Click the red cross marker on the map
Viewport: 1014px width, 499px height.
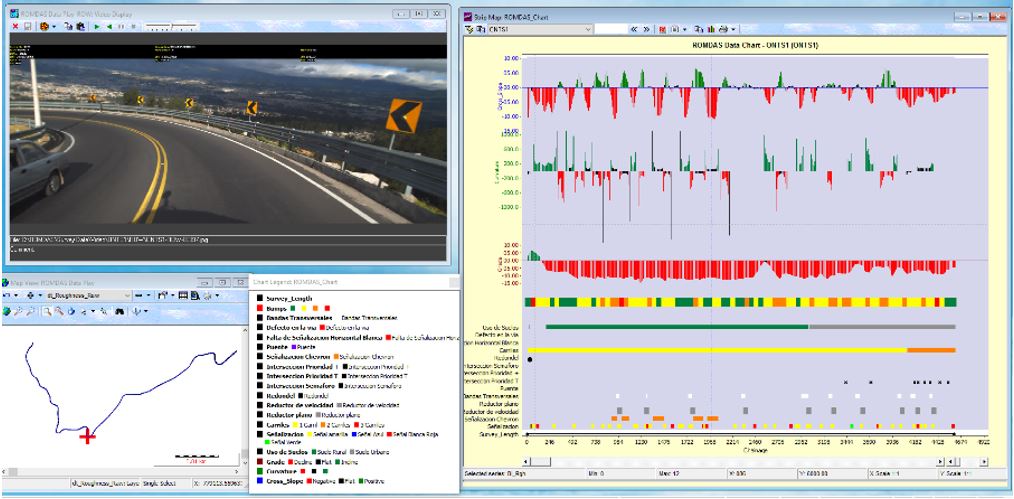pos(88,436)
